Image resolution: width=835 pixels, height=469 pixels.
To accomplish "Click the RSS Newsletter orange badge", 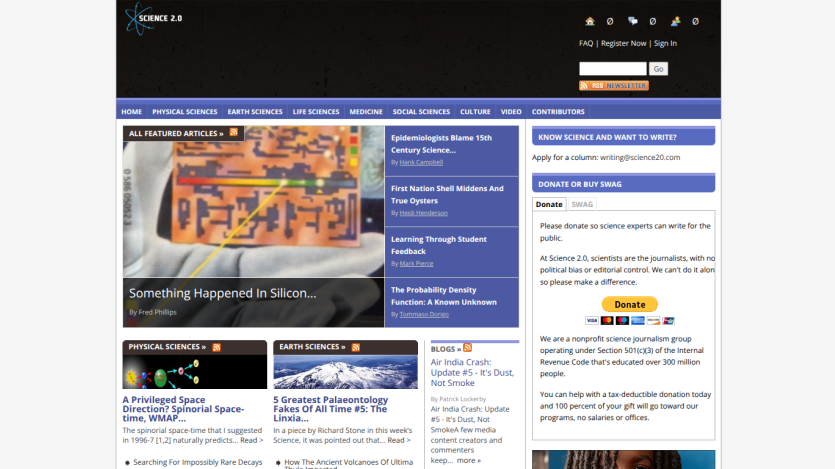I will tap(613, 85).
